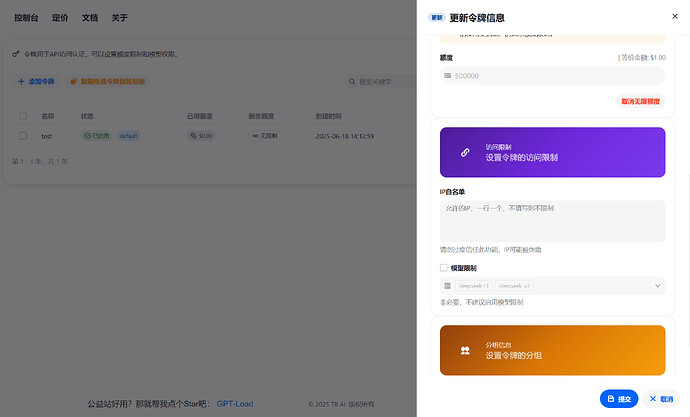The height and width of the screenshot is (417, 690).
Task: Click the deepseek-v3 model tag
Action: pyautogui.click(x=514, y=286)
